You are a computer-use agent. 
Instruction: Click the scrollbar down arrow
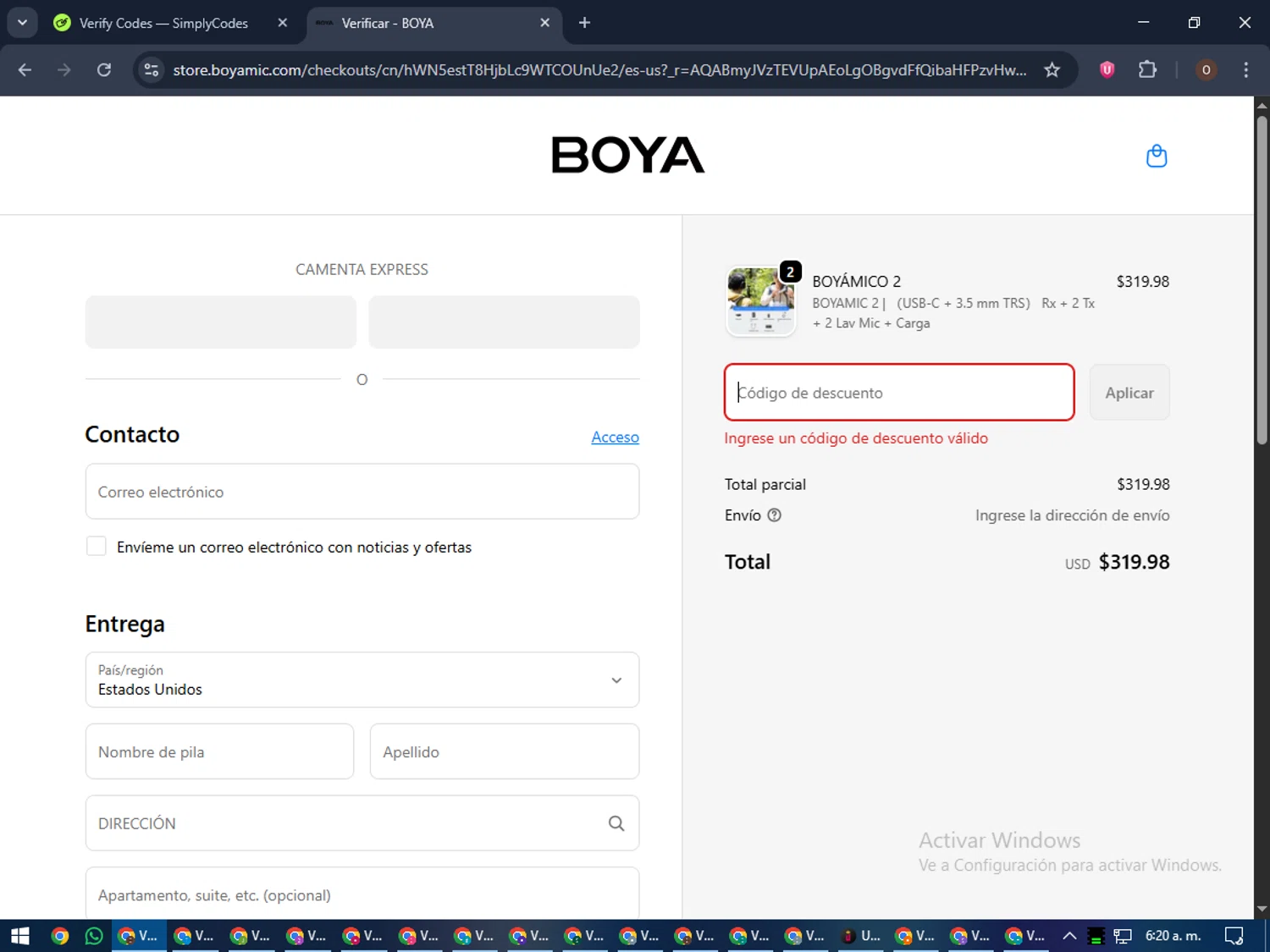click(x=1262, y=910)
